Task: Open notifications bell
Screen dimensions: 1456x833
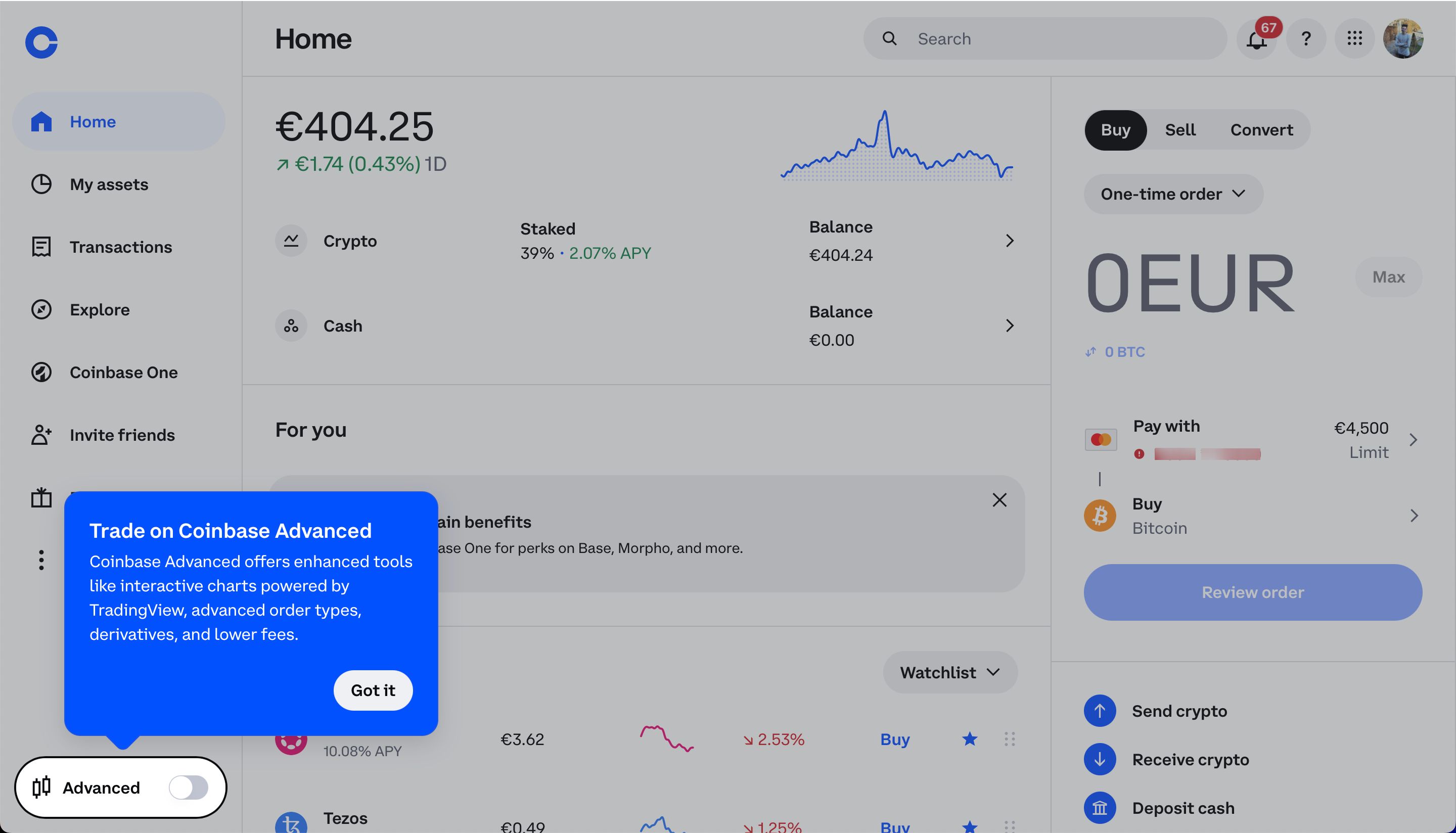Action: pos(1256,38)
